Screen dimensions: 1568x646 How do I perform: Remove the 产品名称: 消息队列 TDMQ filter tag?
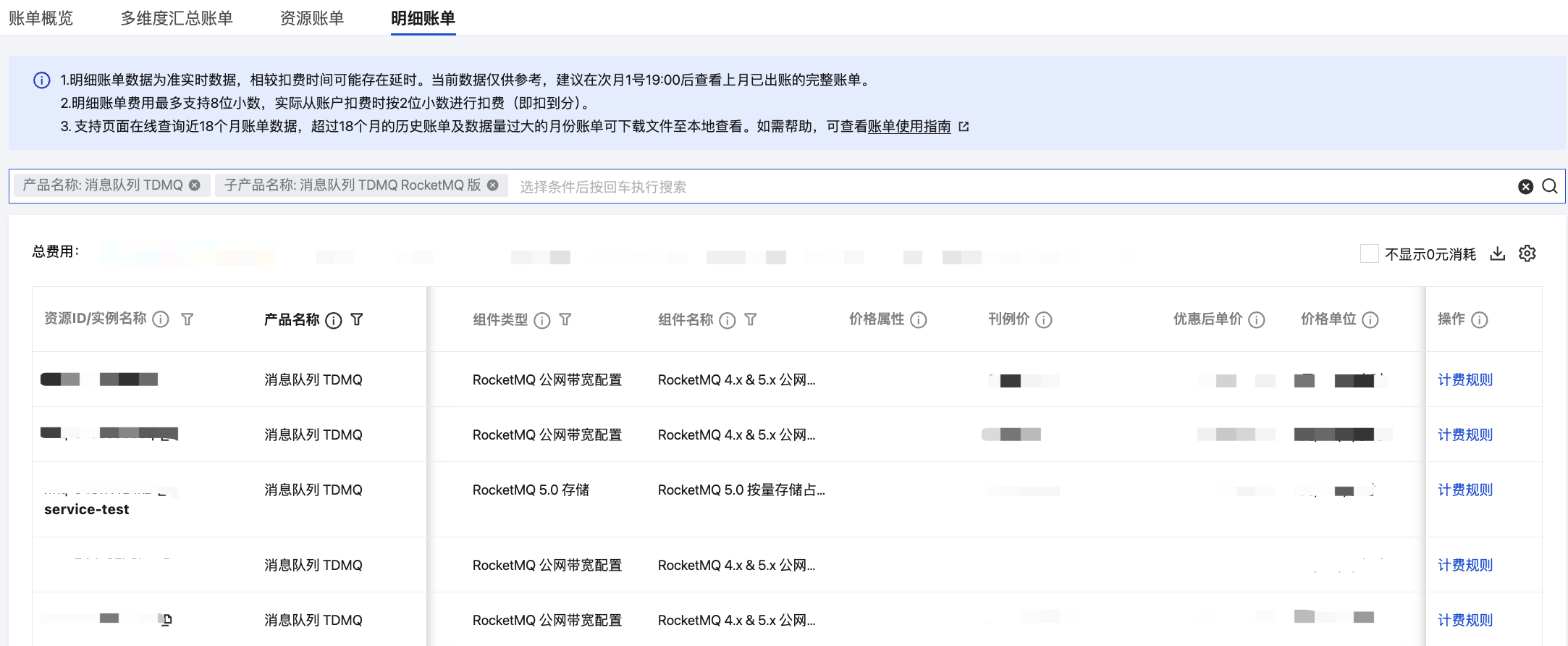click(x=195, y=185)
